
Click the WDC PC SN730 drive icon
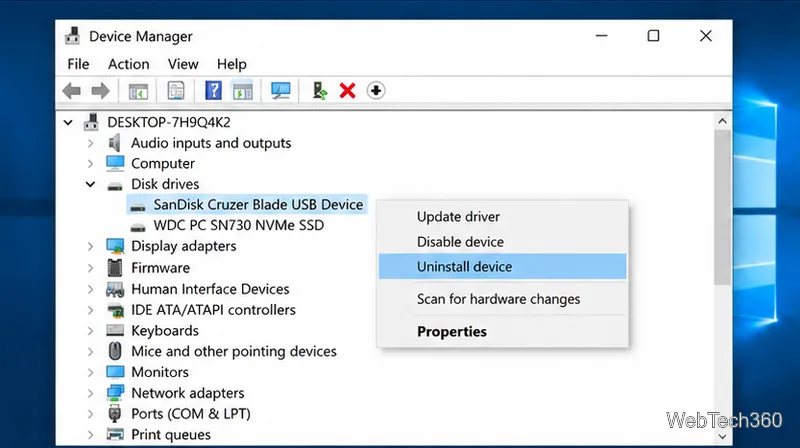pos(137,227)
